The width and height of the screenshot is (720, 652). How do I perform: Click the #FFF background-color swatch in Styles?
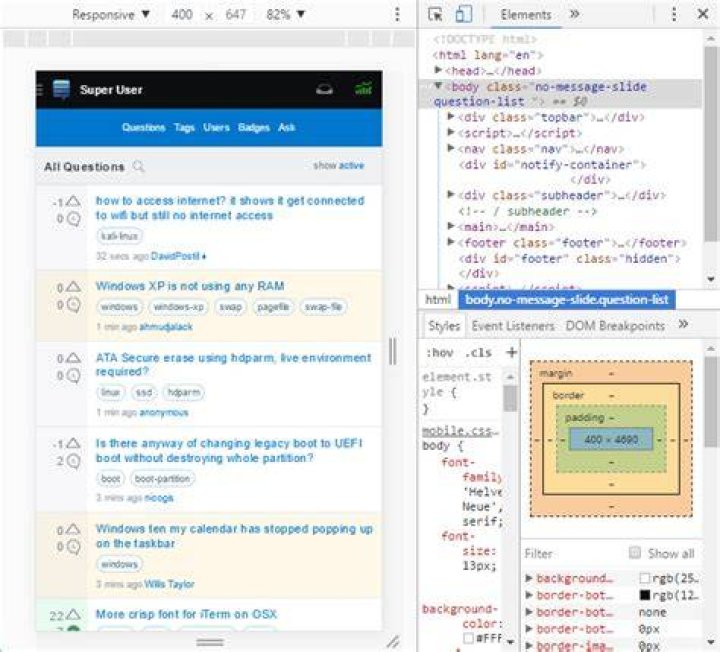coord(468,638)
